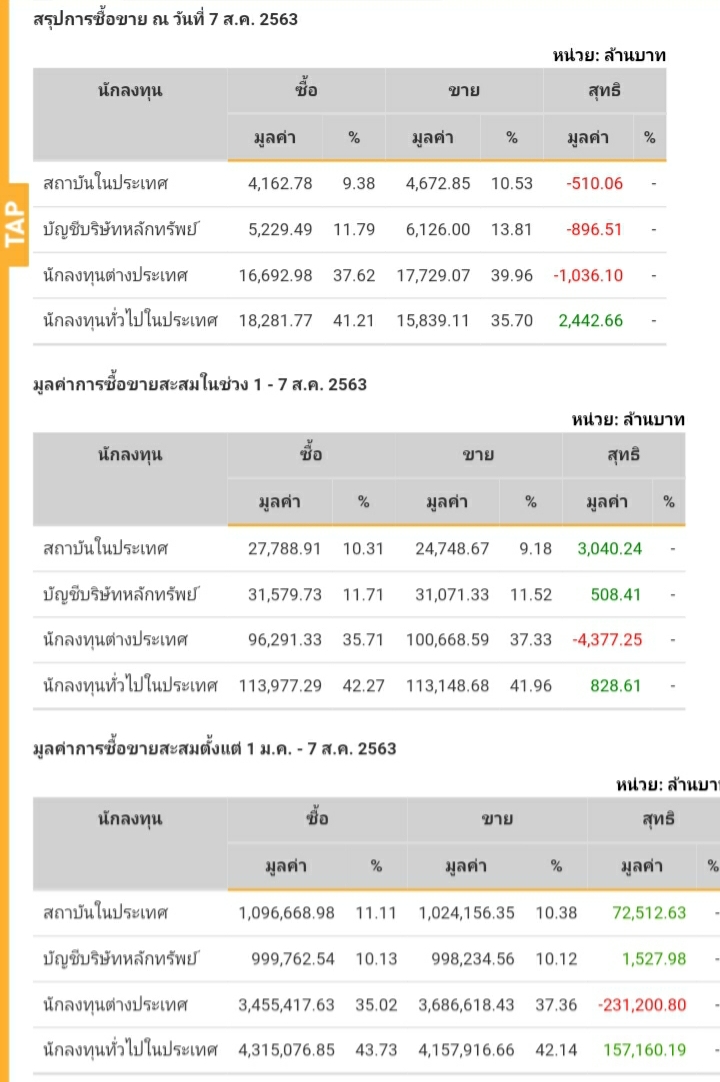This screenshot has height=1082, width=720.
Task: Click buy value 1,096,668.98 in the third table
Action: (x=286, y=912)
